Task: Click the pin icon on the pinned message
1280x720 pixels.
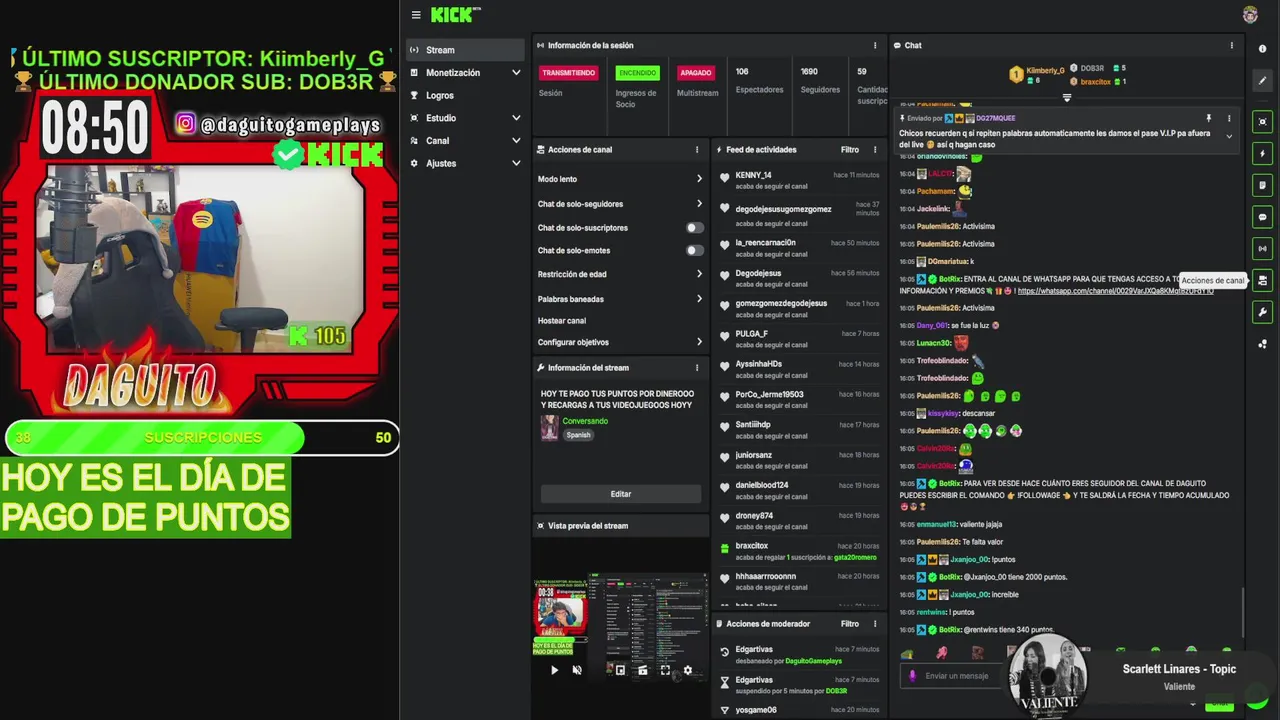Action: [1208, 118]
